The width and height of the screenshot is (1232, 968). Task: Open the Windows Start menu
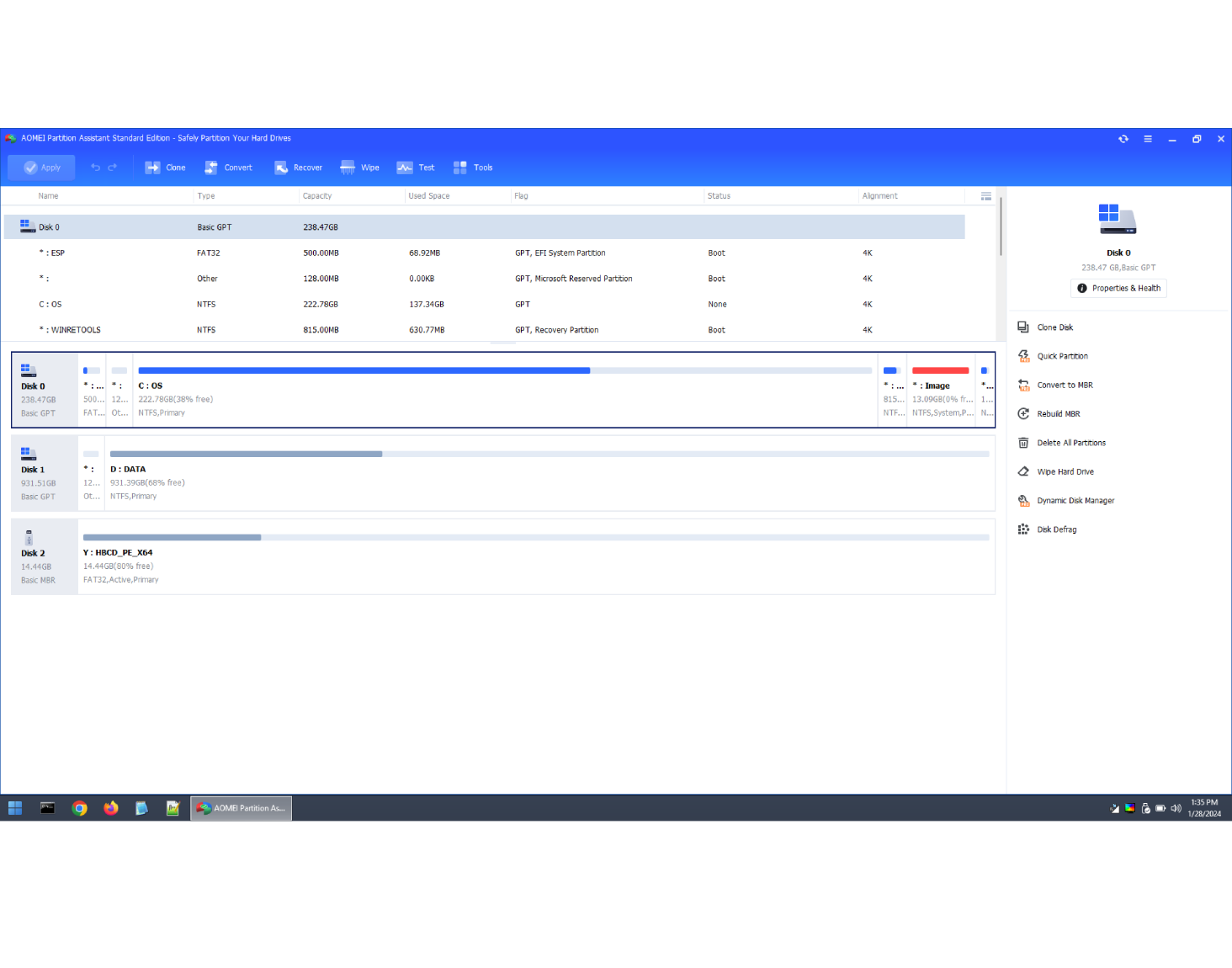15,808
